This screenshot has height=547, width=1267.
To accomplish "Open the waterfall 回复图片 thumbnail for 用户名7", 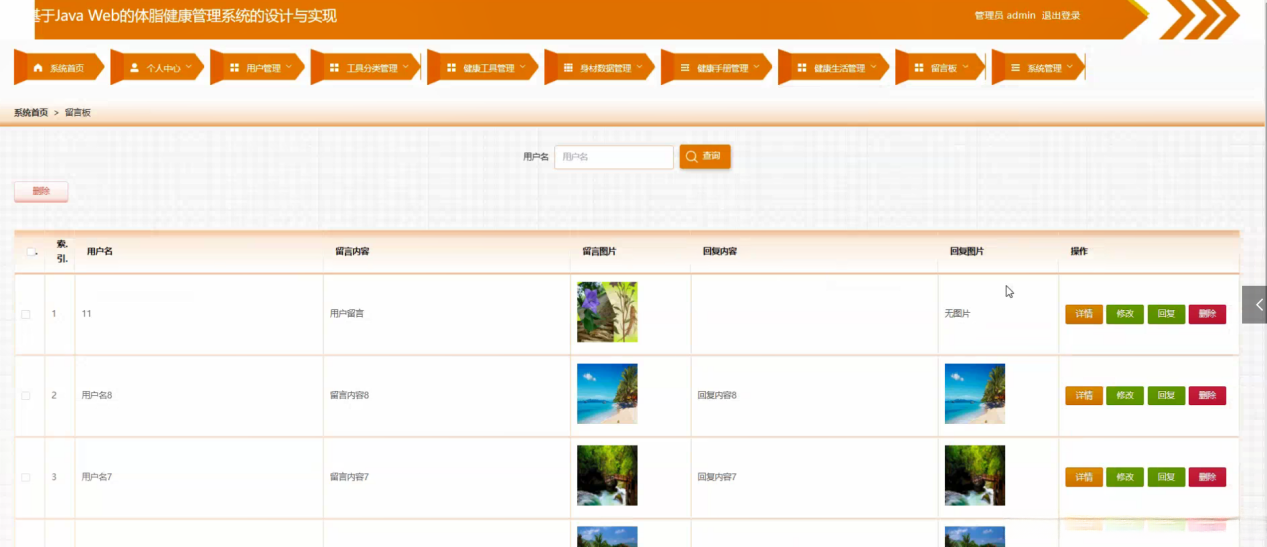I will [975, 476].
